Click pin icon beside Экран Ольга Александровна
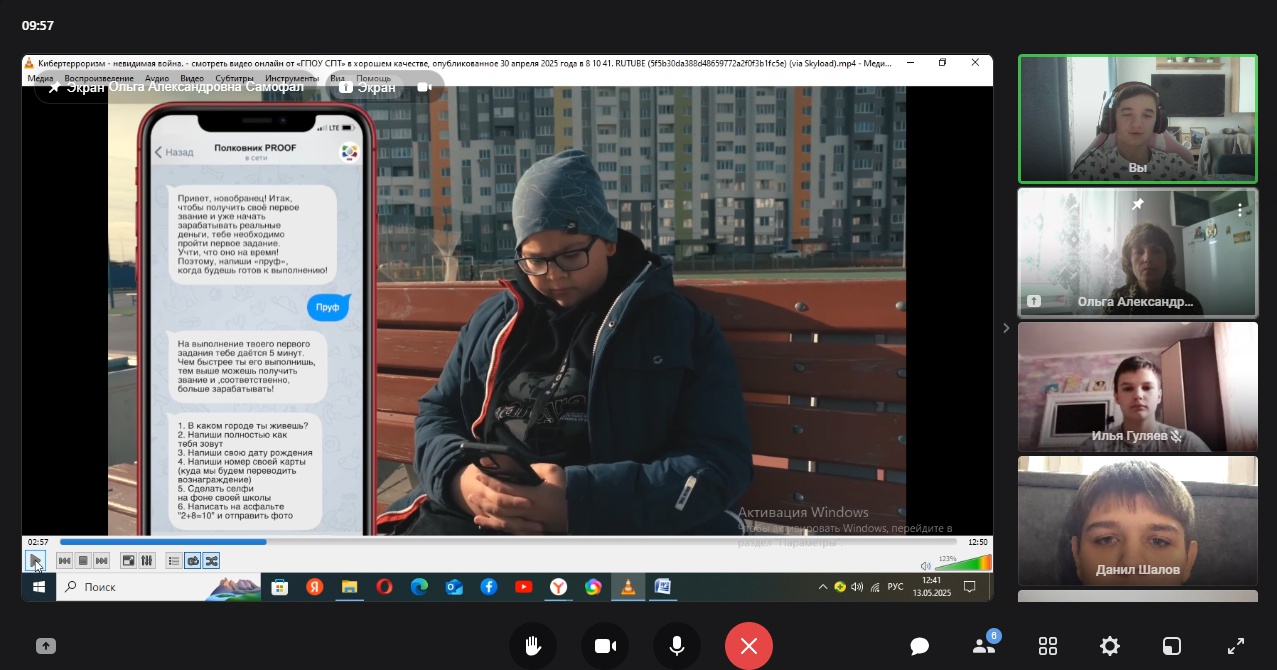1277x670 pixels. tap(53, 88)
